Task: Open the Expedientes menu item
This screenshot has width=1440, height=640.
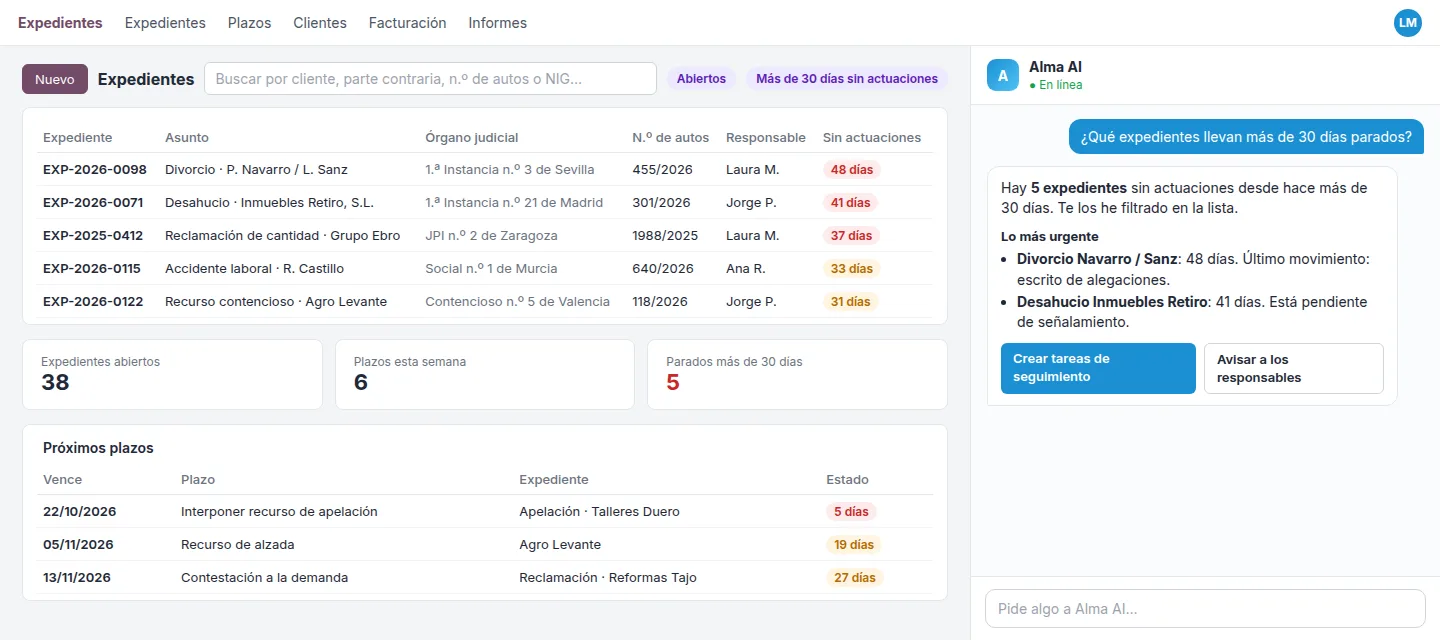Action: pos(165,23)
